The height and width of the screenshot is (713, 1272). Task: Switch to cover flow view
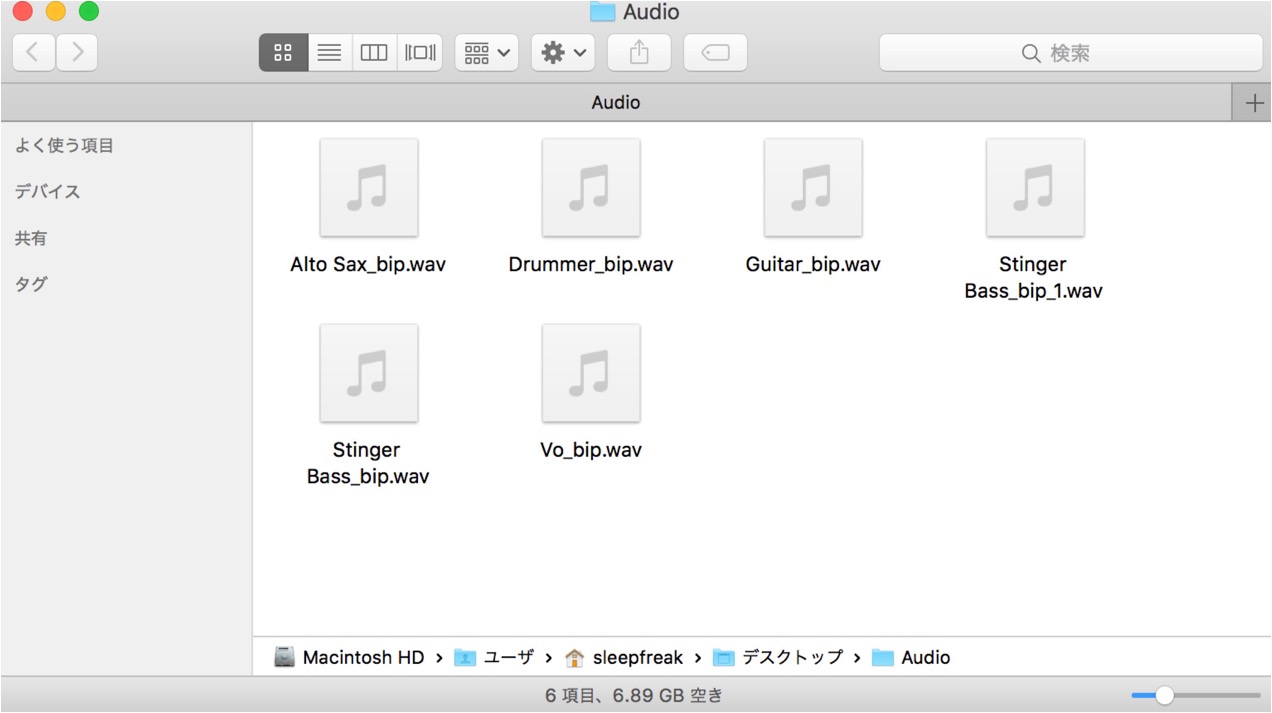tap(420, 53)
